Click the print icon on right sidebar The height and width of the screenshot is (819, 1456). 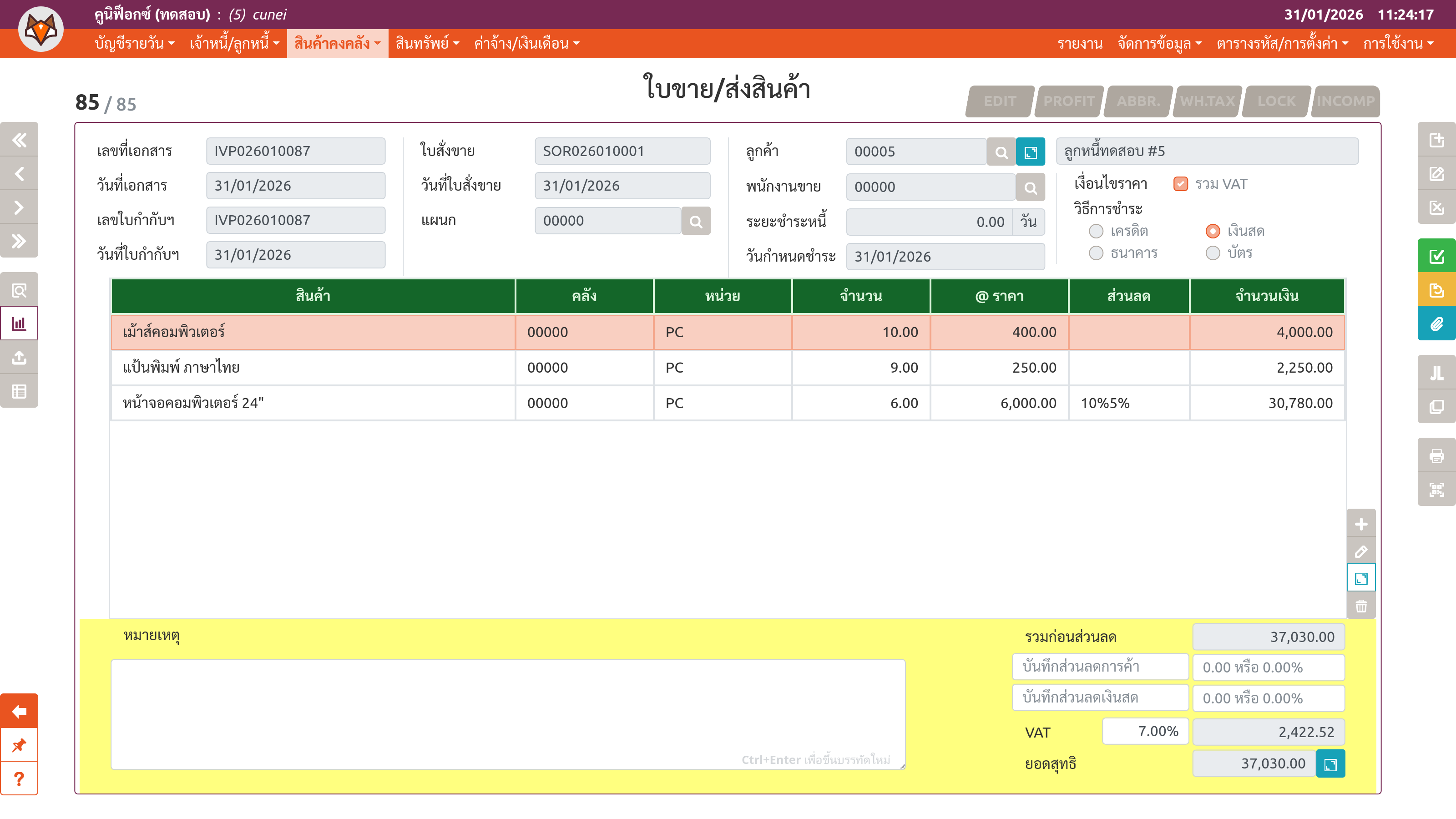[x=1436, y=455]
